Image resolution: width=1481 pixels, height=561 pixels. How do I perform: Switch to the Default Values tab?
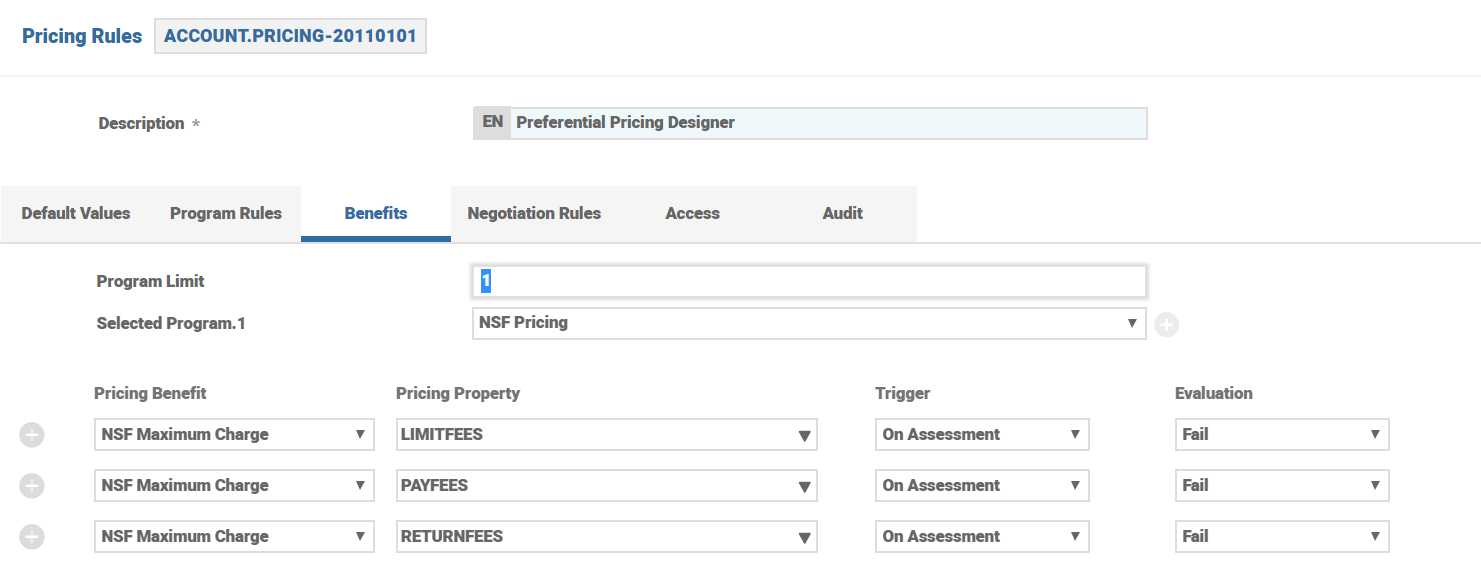tap(76, 213)
